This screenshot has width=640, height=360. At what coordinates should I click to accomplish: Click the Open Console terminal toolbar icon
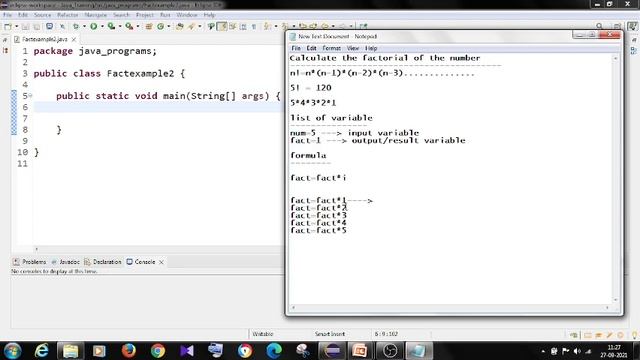point(49,27)
